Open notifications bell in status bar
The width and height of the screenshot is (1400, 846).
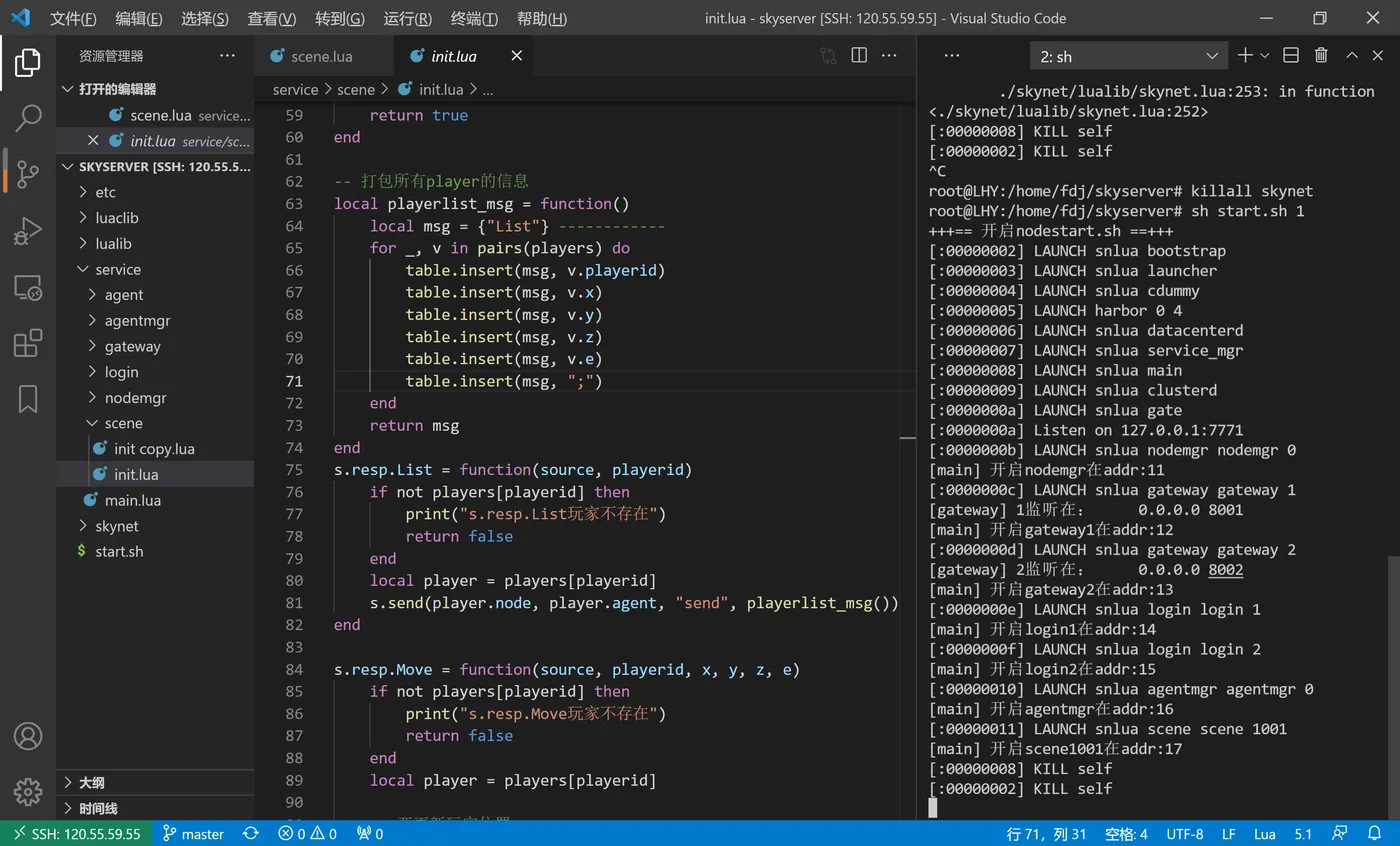coord(1374,833)
